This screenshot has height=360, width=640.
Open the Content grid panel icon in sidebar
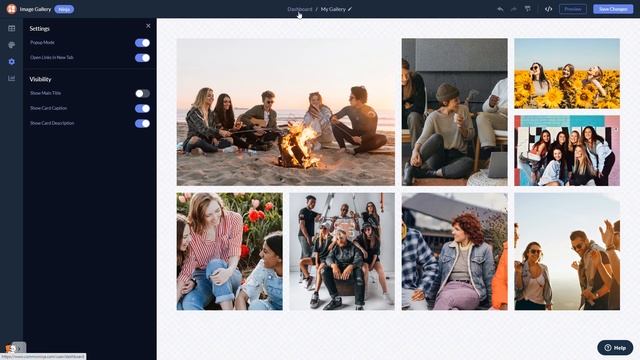tap(11, 28)
